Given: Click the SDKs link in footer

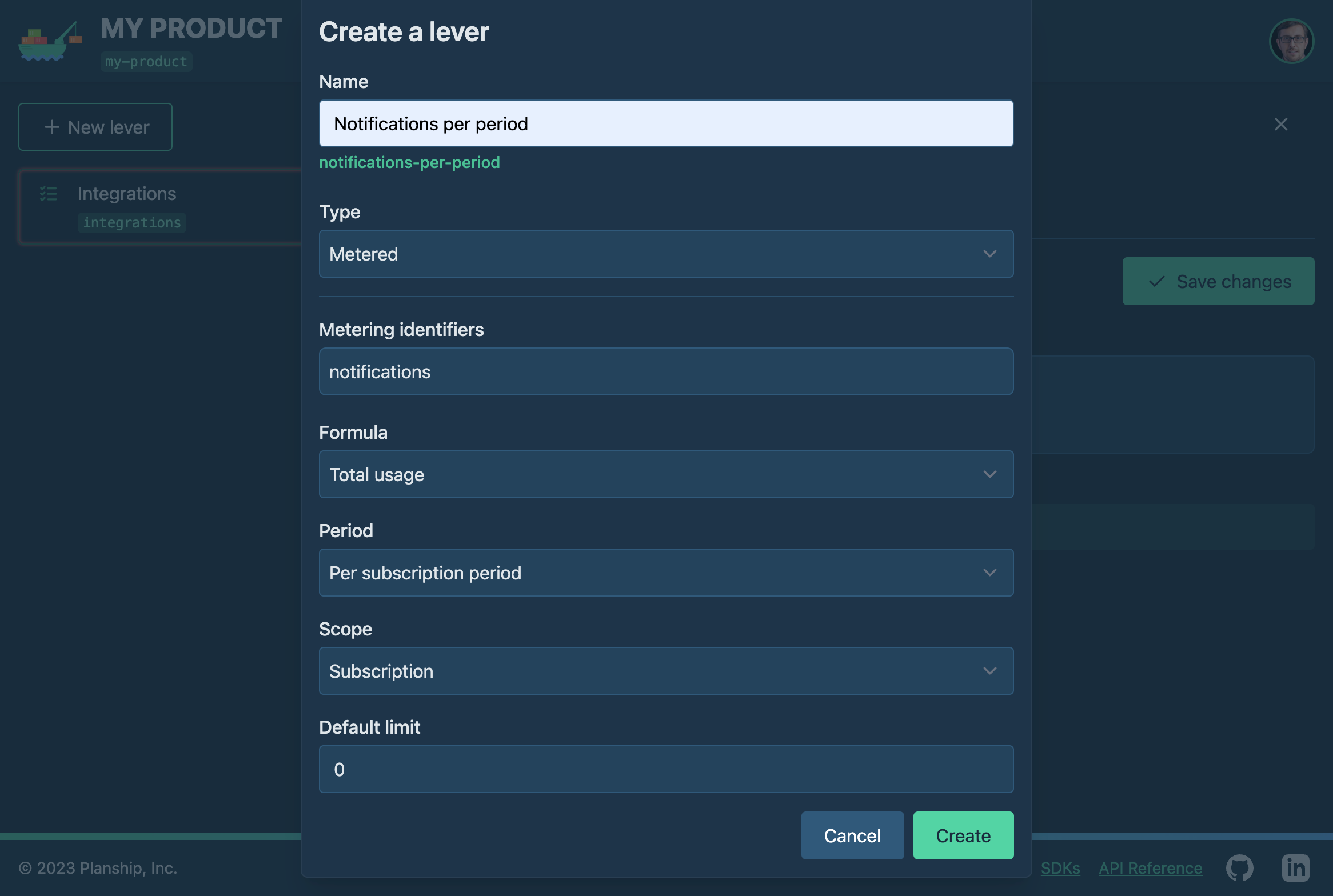Looking at the screenshot, I should click(1060, 867).
